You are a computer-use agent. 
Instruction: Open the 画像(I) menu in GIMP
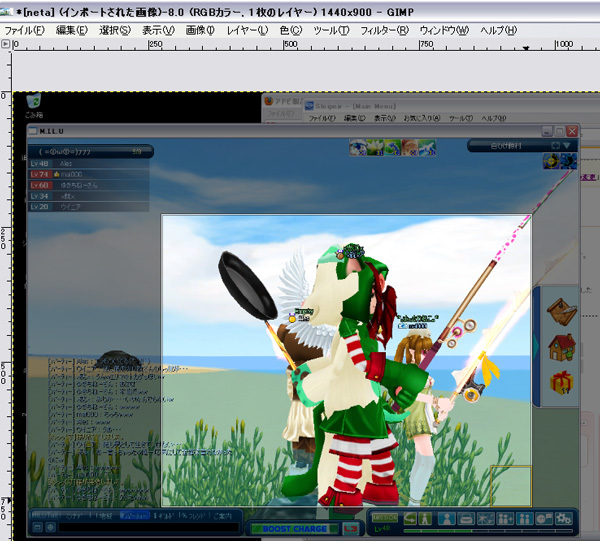[200, 30]
